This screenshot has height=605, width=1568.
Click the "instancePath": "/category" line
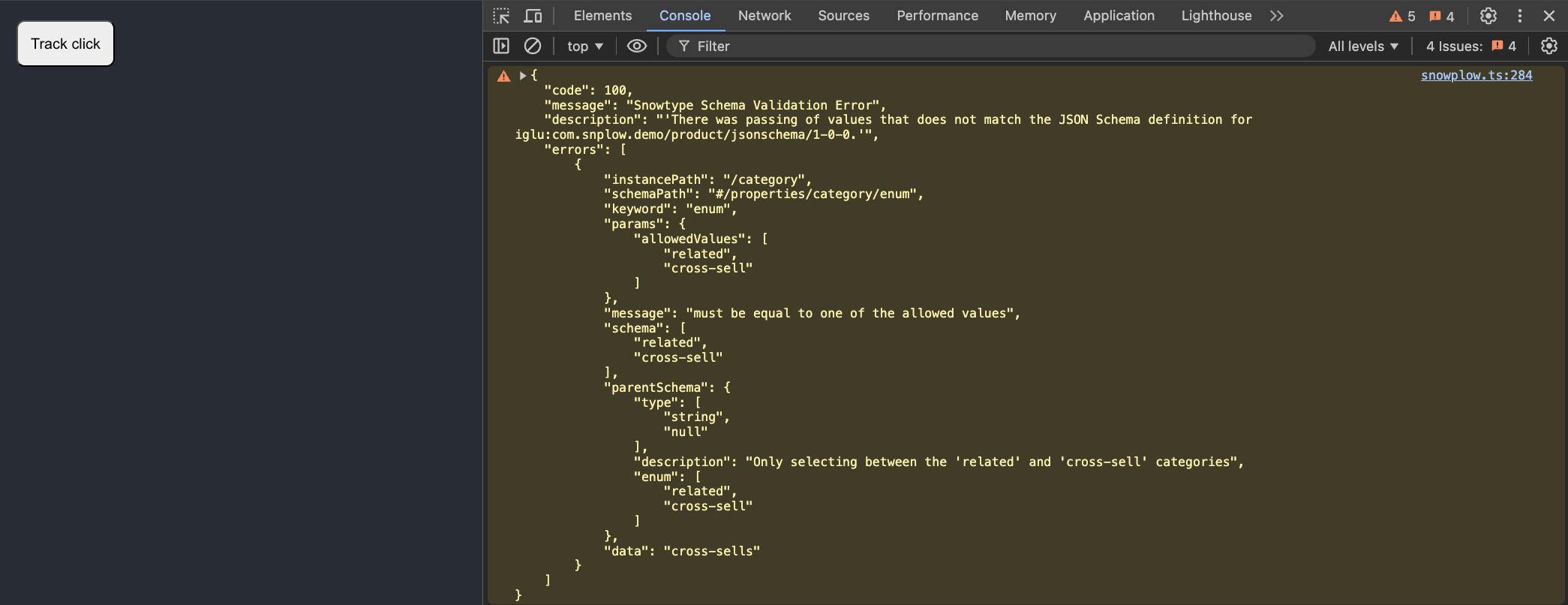pos(707,179)
